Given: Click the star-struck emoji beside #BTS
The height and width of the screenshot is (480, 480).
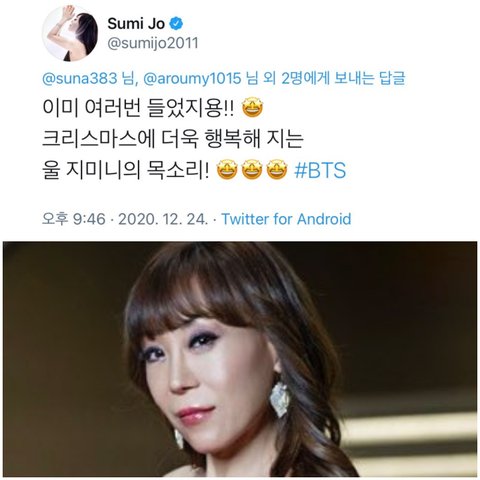Looking at the screenshot, I should click(277, 170).
